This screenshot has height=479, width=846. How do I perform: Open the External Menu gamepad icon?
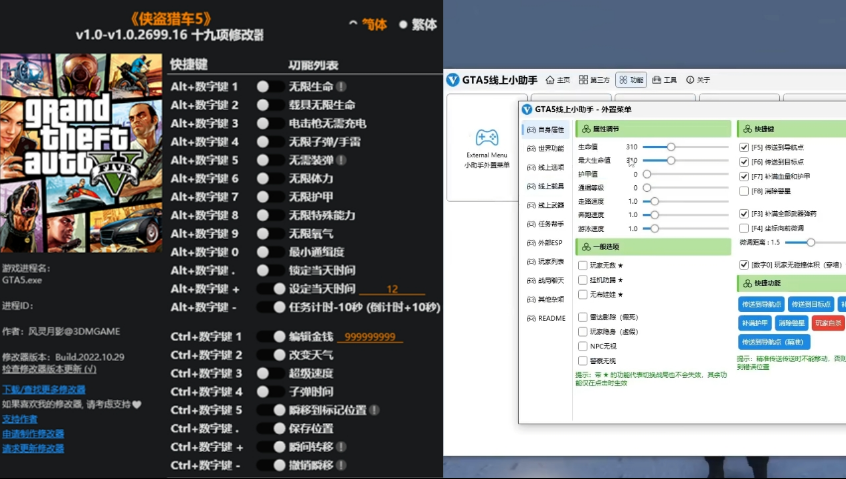tap(486, 138)
